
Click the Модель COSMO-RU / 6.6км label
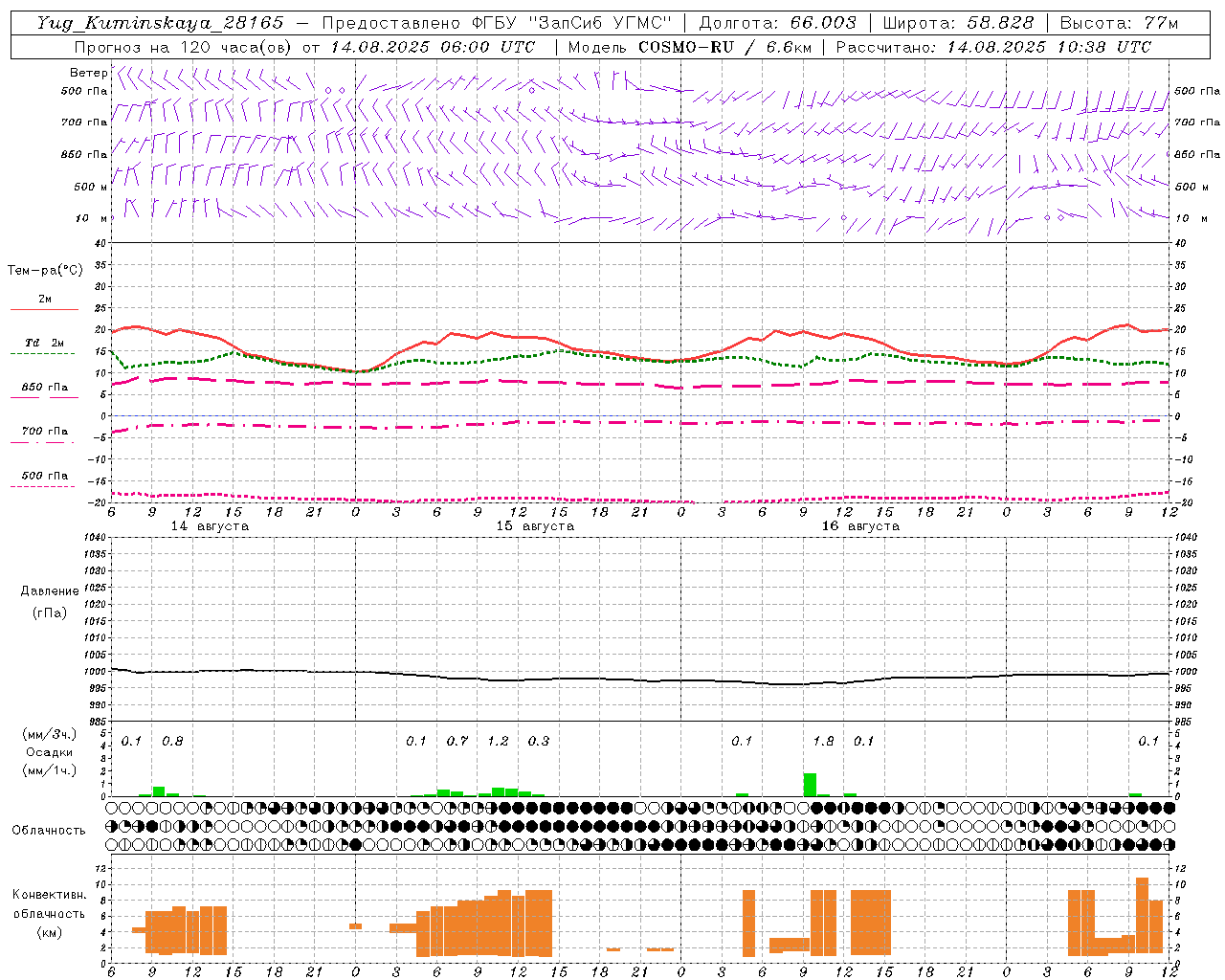[689, 47]
